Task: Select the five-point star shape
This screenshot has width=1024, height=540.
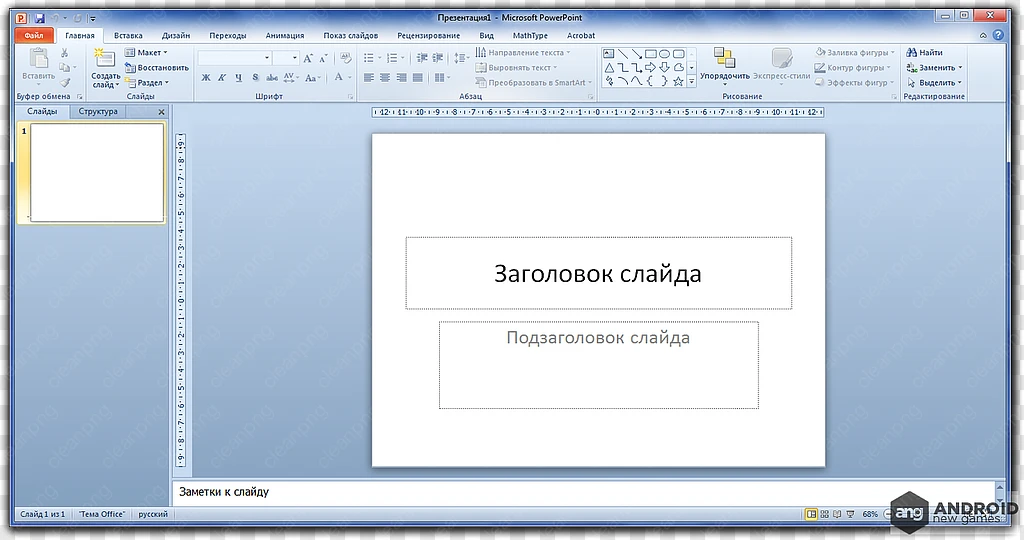Action: [679, 81]
